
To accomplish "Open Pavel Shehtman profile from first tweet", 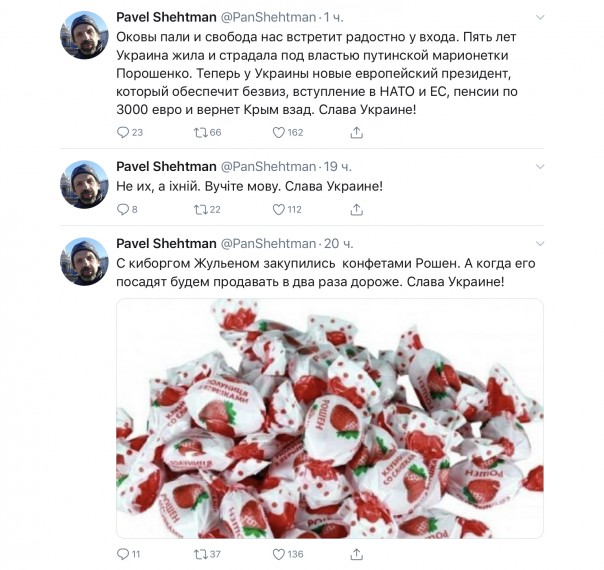I will 165,18.
